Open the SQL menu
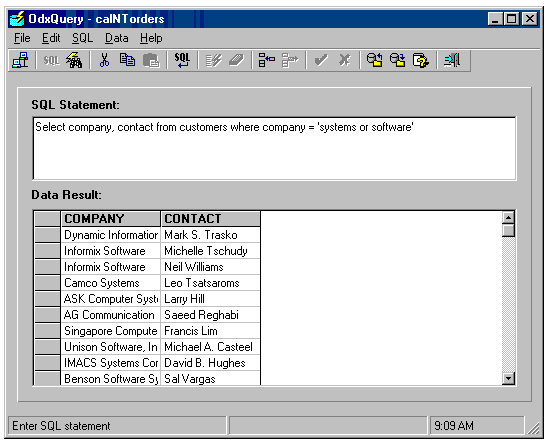548x444 pixels. point(82,38)
